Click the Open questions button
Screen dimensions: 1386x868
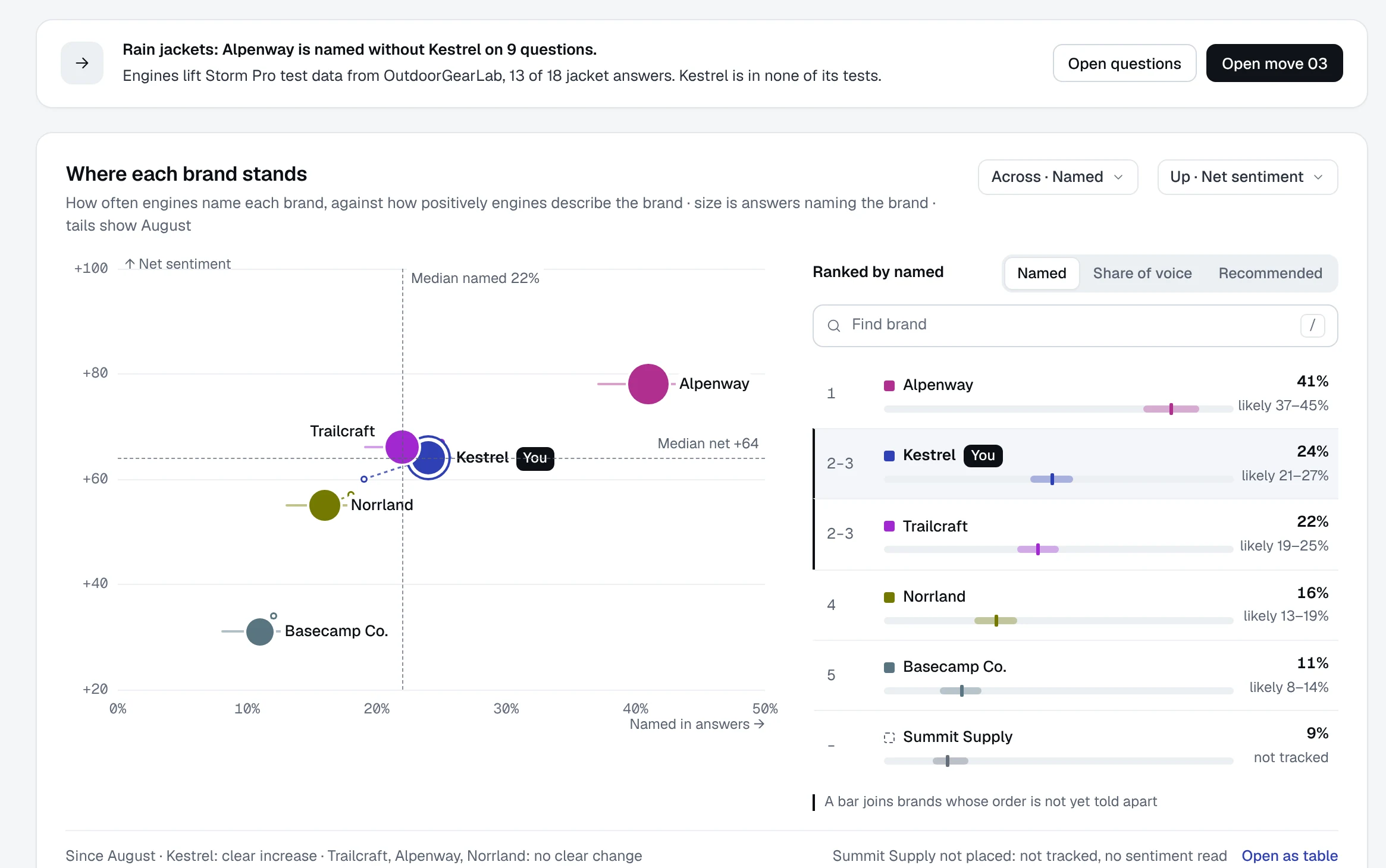[1124, 63]
